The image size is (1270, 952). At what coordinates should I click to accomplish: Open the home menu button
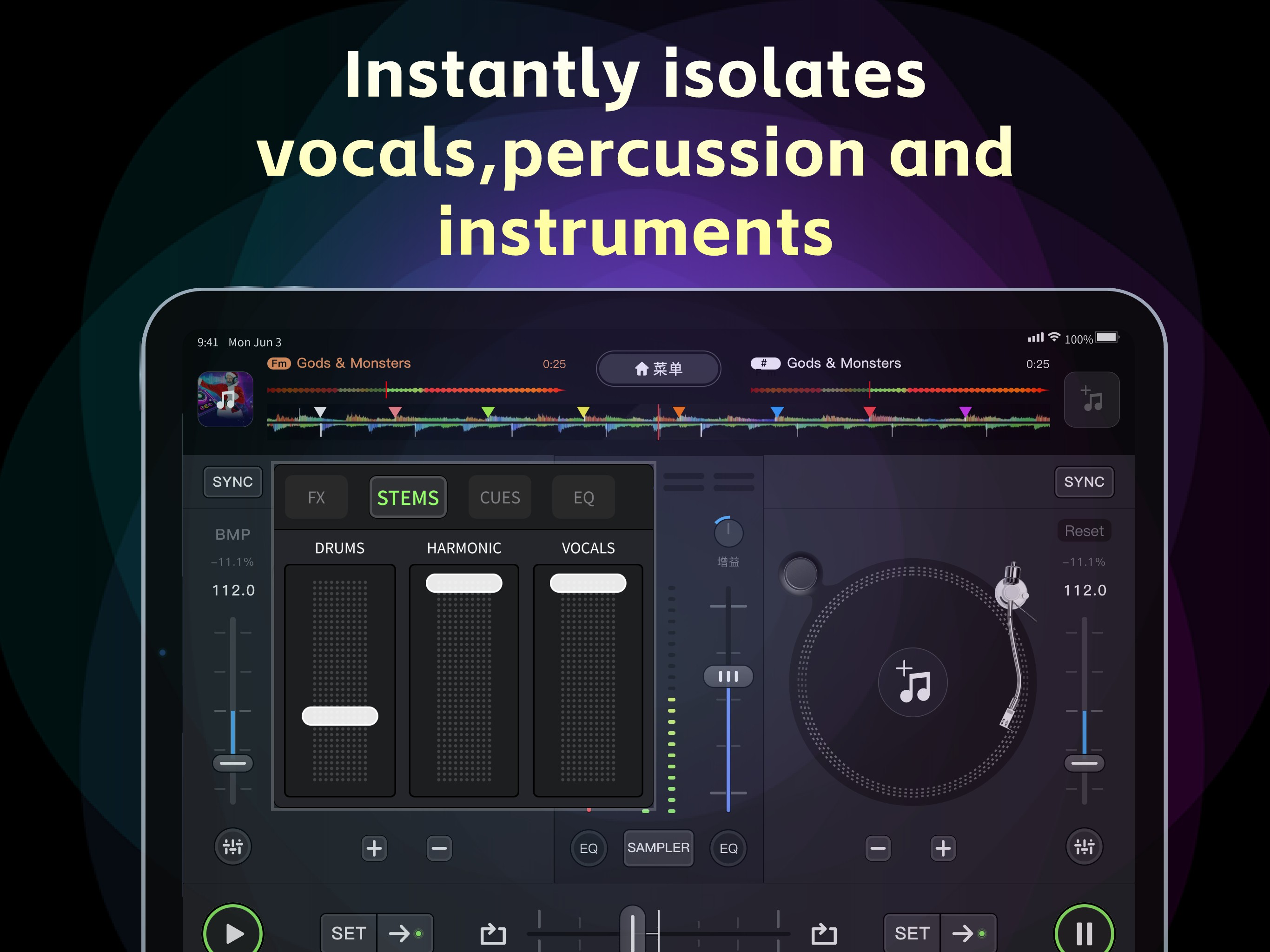pos(659,369)
